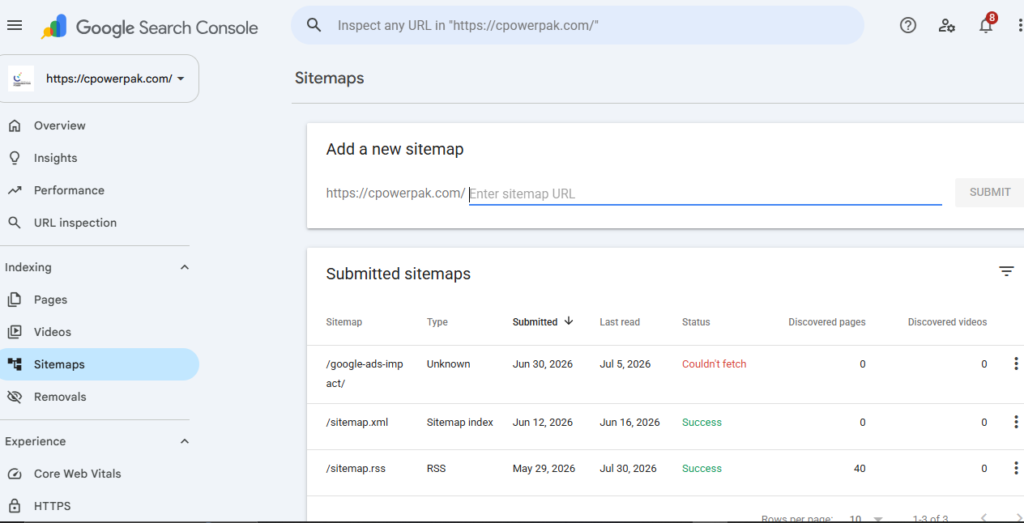This screenshot has width=1024, height=523.
Task: Click the Sitemap index type cell
Action: click(x=460, y=422)
